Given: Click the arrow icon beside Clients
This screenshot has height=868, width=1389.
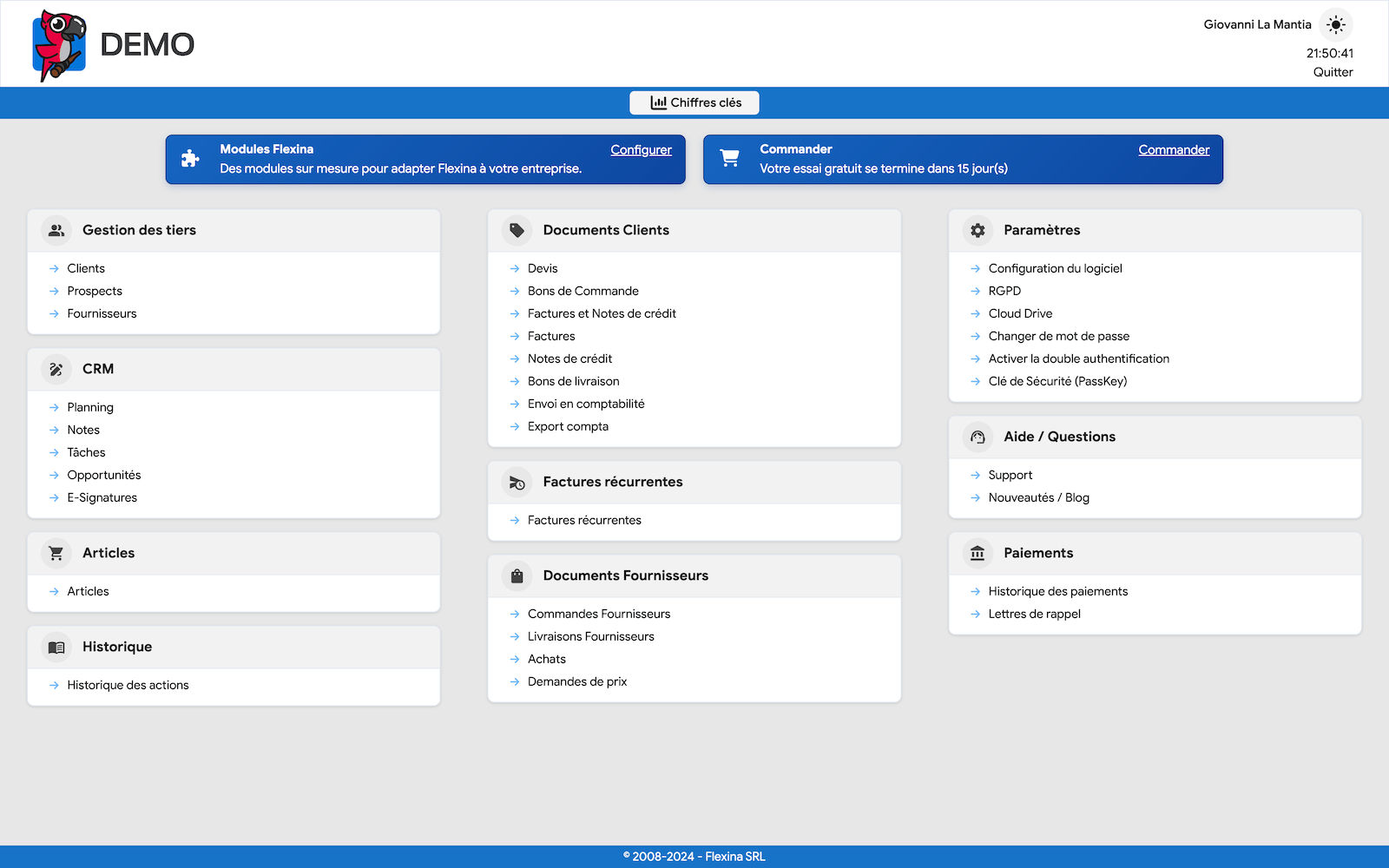Looking at the screenshot, I should click(x=54, y=269).
